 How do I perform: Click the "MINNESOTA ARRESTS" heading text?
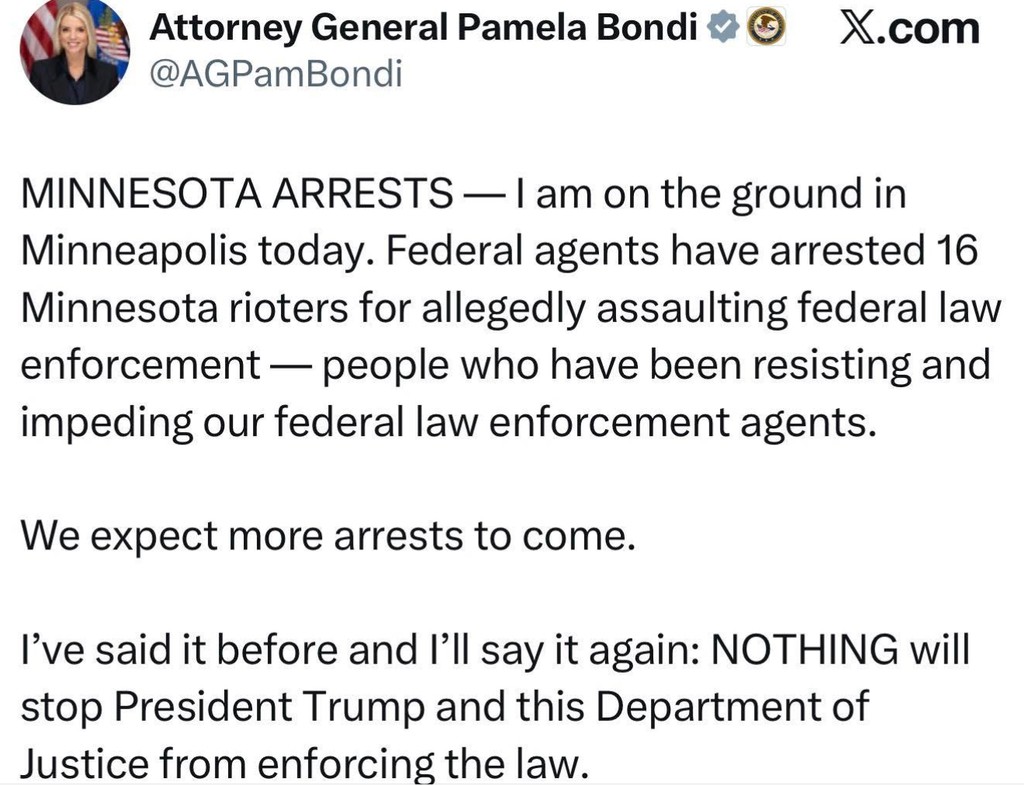tap(236, 194)
